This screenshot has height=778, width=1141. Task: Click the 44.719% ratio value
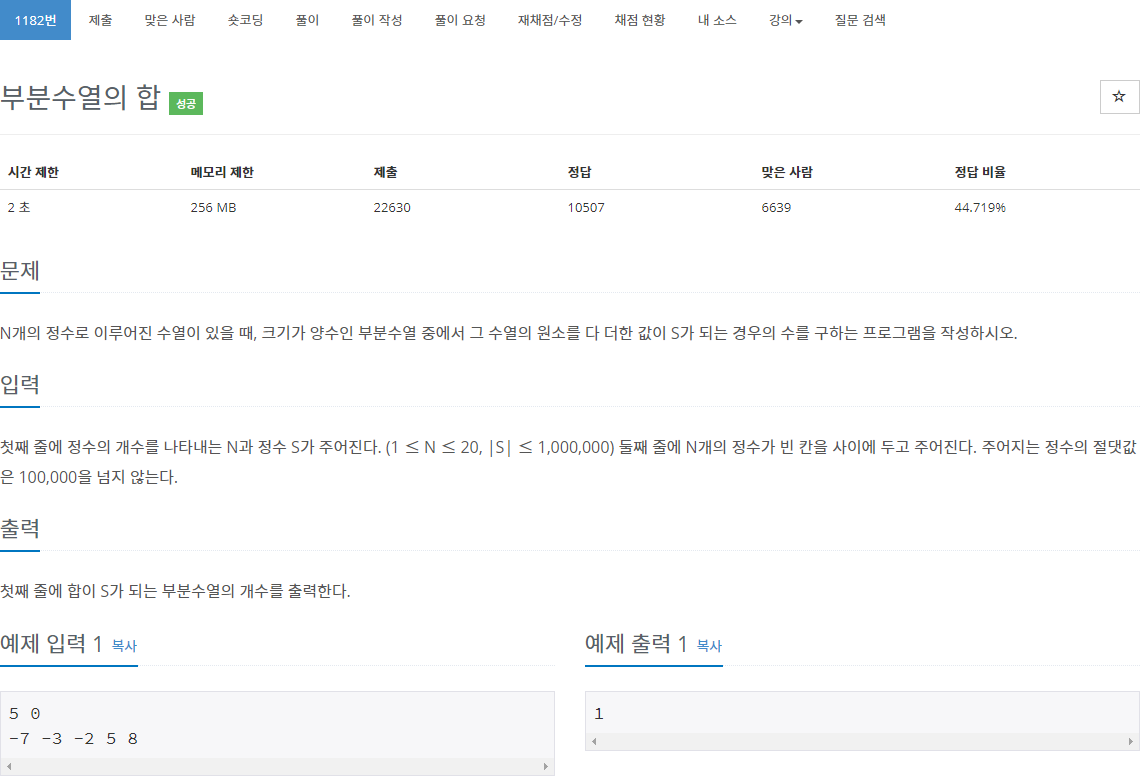point(980,207)
